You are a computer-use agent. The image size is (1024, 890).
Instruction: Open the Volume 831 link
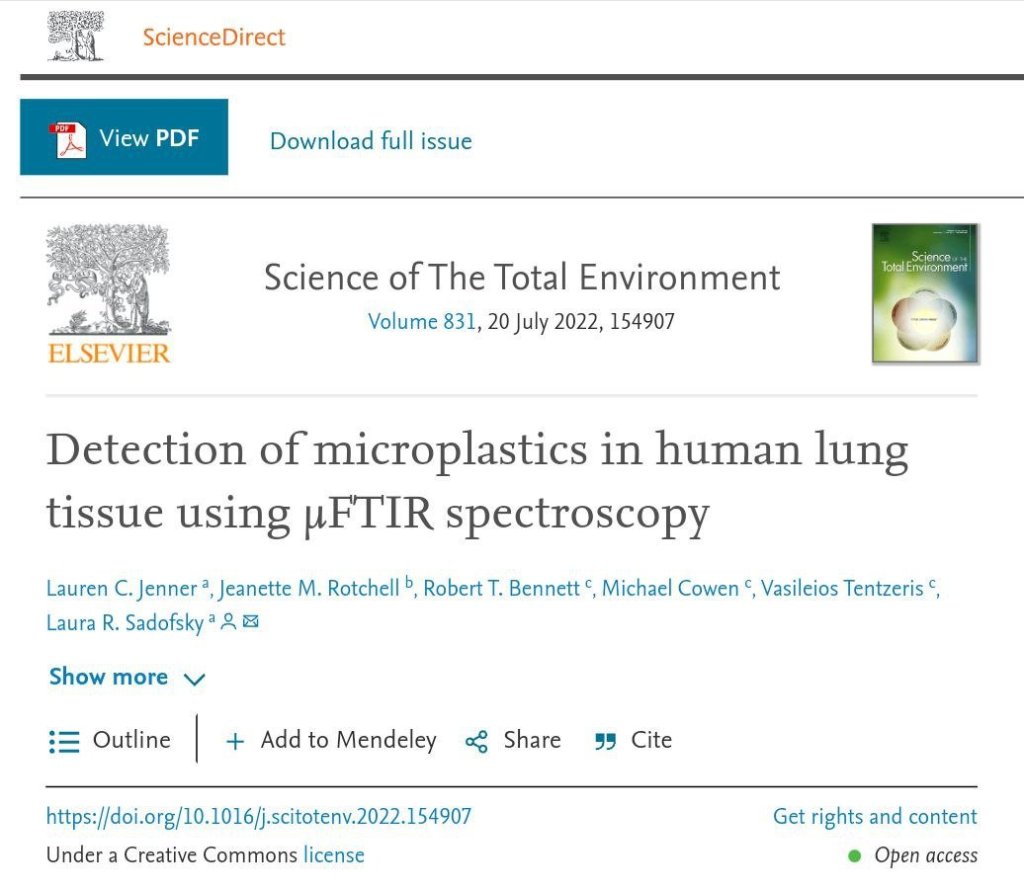pyautogui.click(x=421, y=322)
